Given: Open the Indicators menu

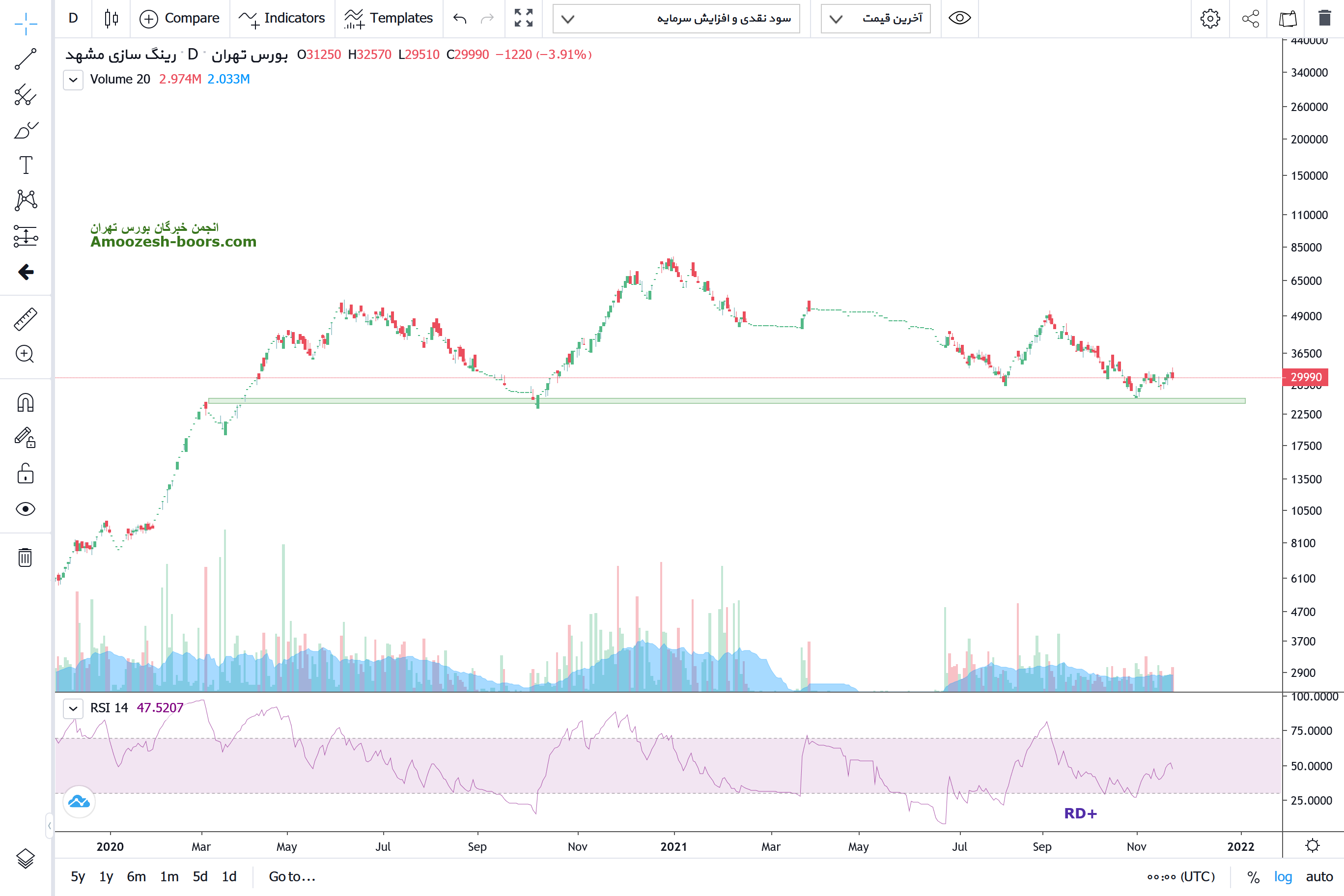Looking at the screenshot, I should (x=281, y=18).
